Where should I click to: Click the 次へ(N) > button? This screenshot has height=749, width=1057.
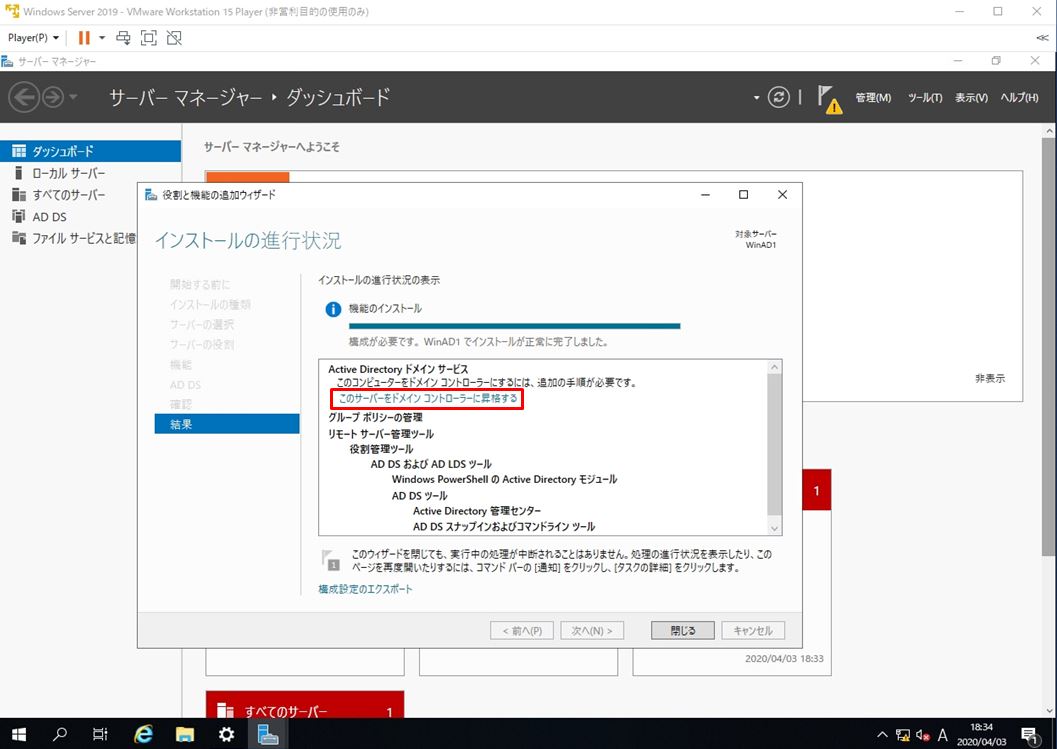pos(592,630)
